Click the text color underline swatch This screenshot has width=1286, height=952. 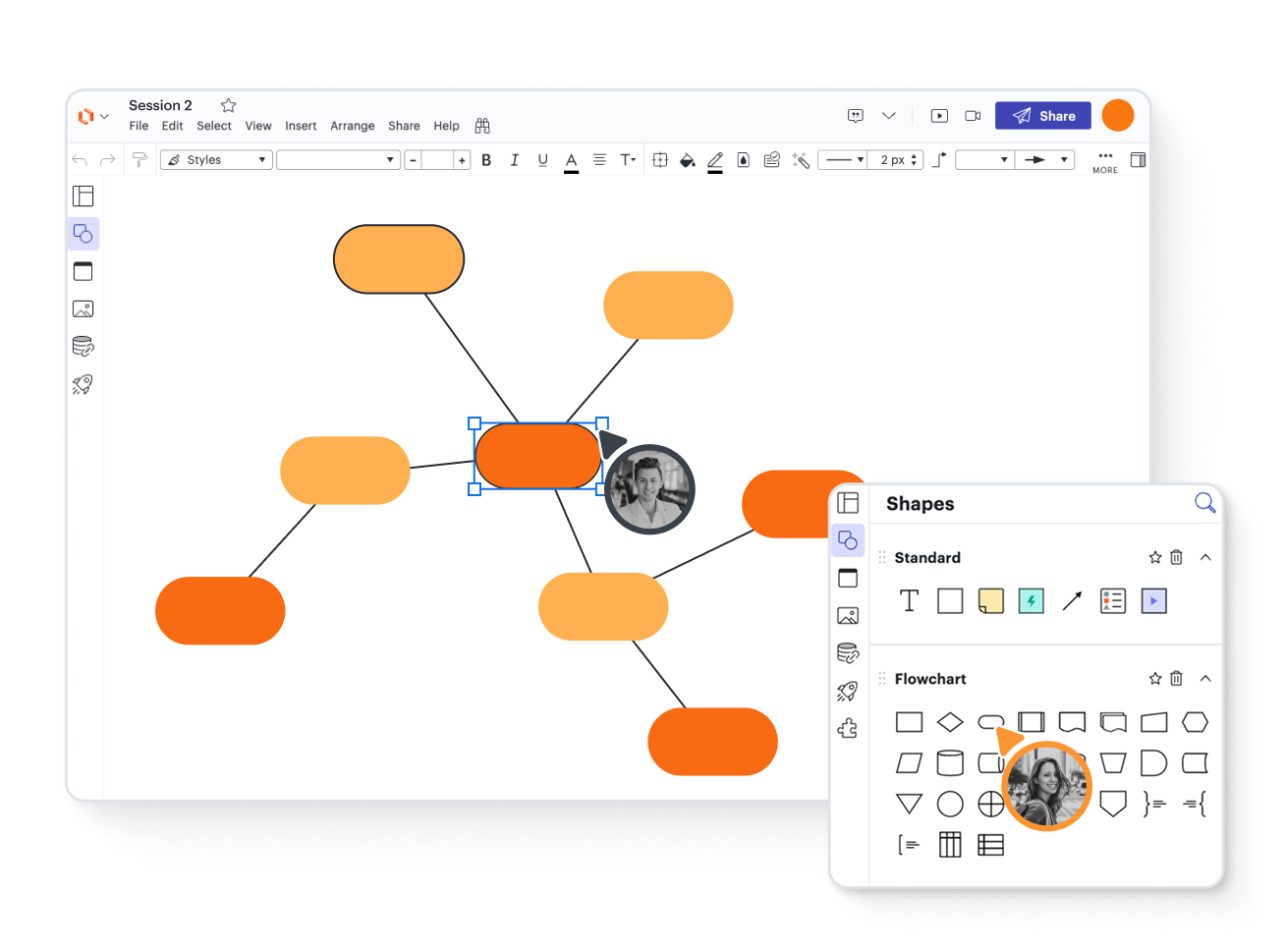(571, 161)
